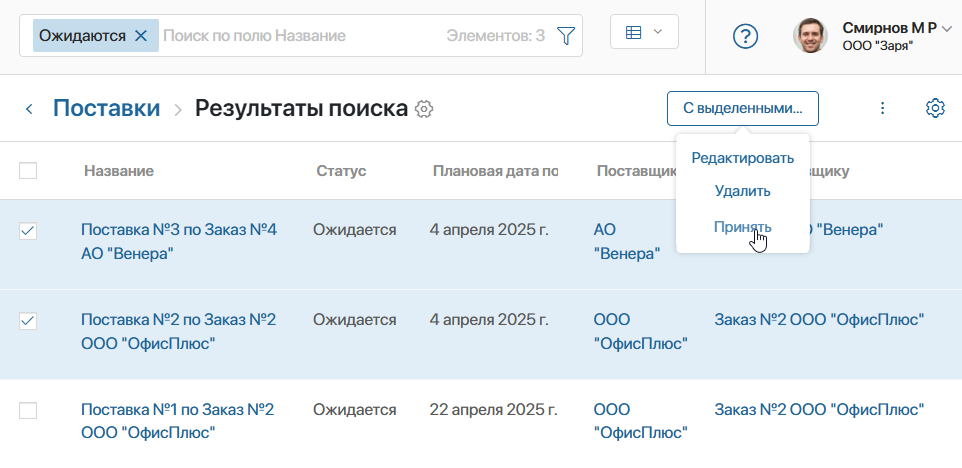This screenshot has height=468, width=962.
Task: Check the Поставка №1 row checkbox
Action: click(28, 411)
